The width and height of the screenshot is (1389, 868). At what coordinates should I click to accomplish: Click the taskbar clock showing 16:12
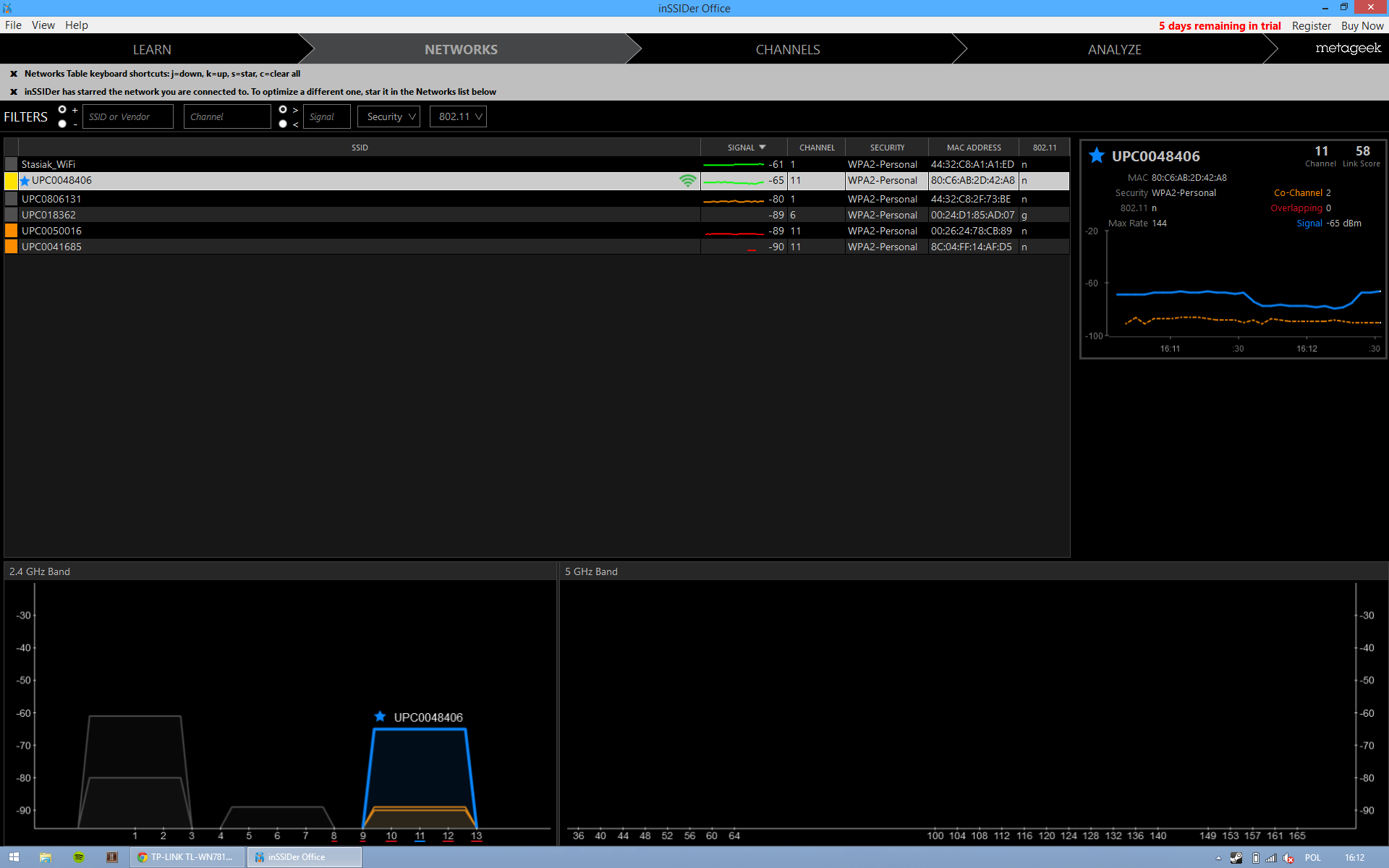point(1355,858)
